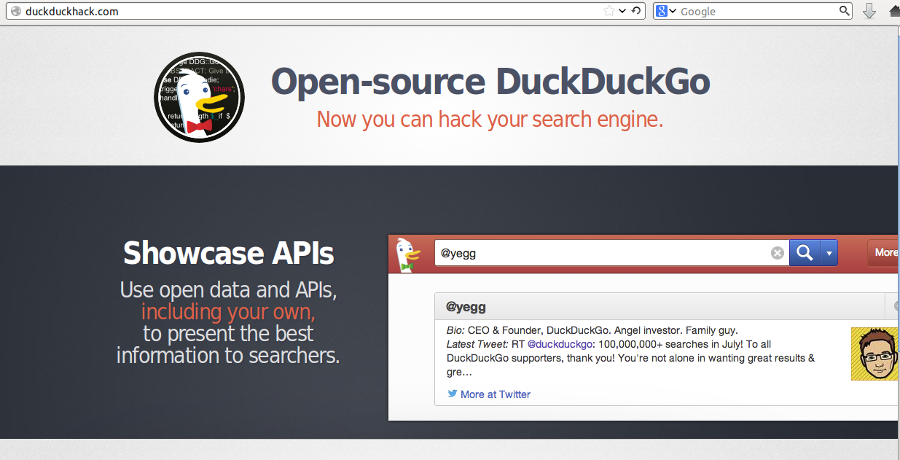This screenshot has height=460, width=900.
Task: Click the More button in demo header
Action: 884,253
